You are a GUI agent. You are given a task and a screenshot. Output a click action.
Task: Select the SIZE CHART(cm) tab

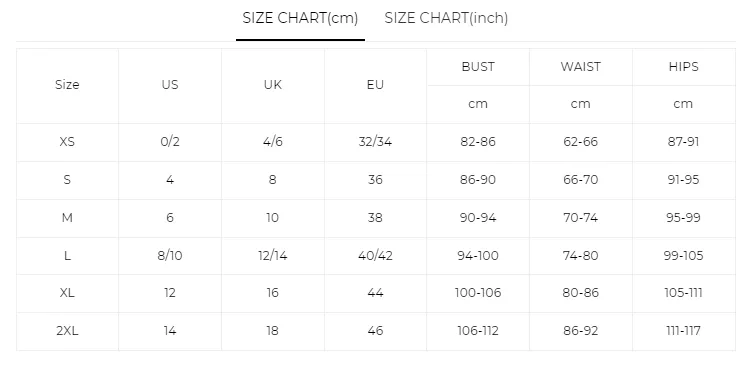300,19
